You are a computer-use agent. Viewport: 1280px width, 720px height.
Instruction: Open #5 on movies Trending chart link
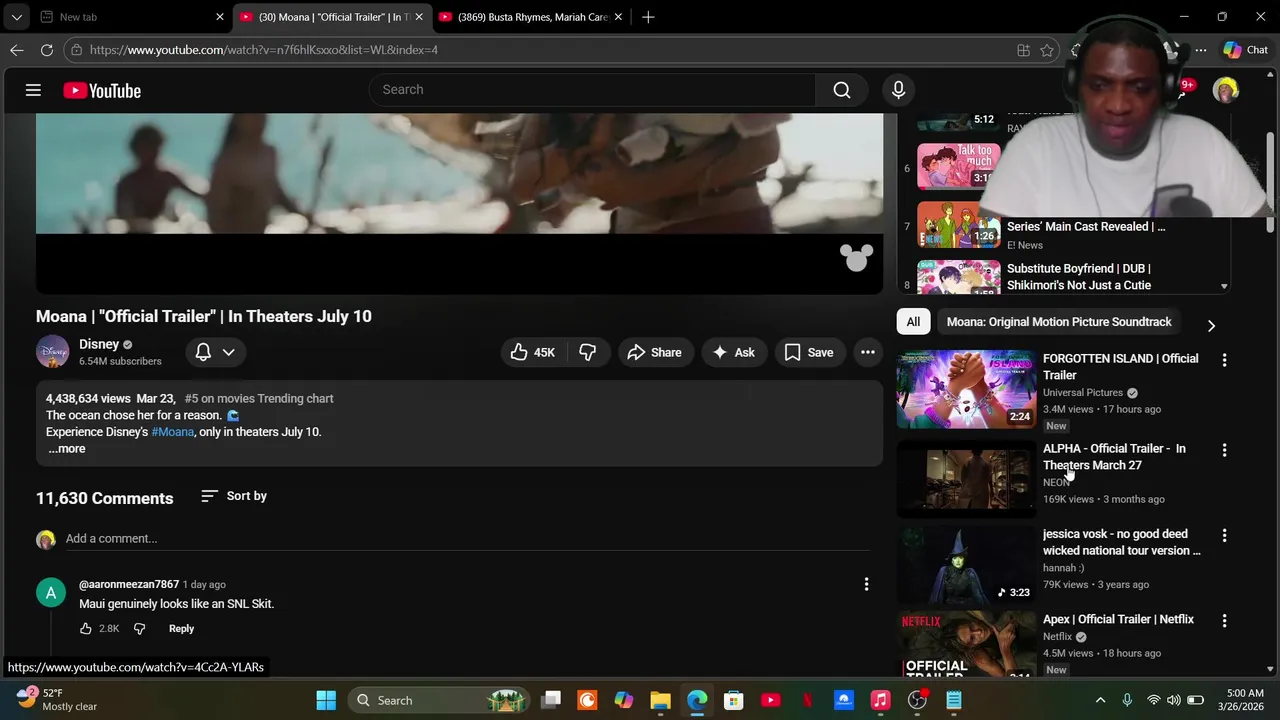pyautogui.click(x=259, y=398)
